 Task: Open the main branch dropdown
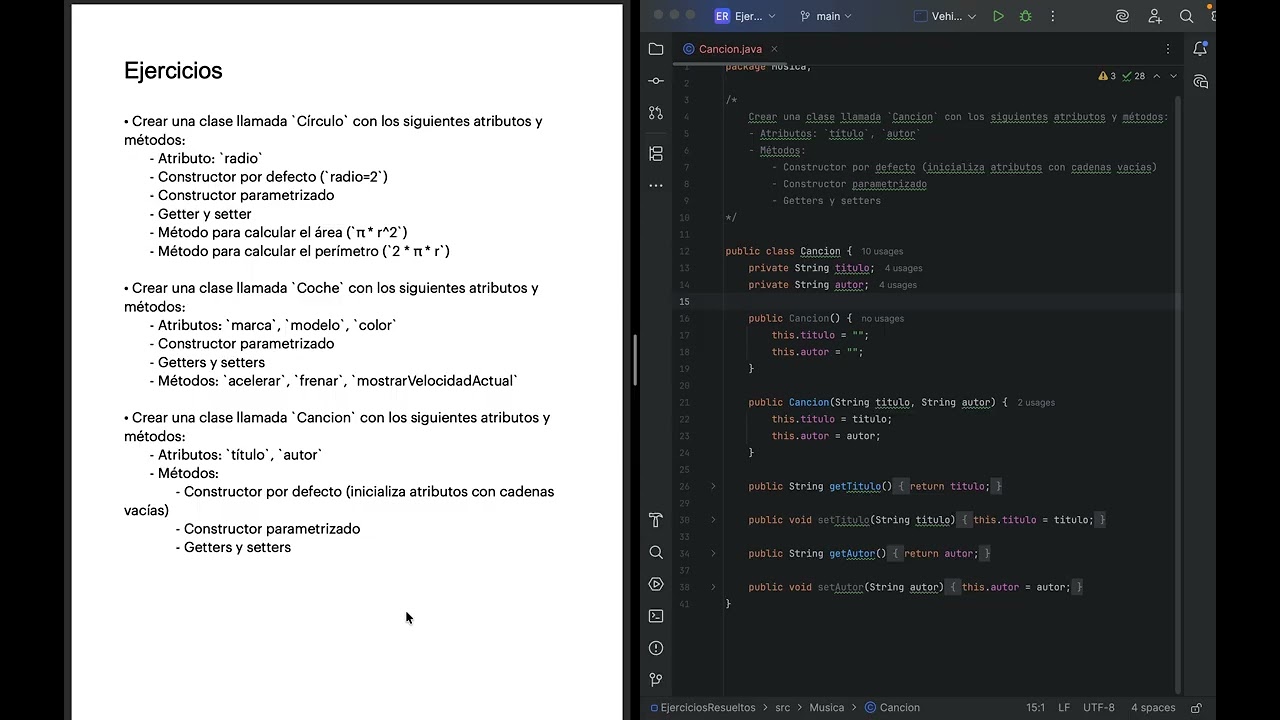[x=826, y=16]
